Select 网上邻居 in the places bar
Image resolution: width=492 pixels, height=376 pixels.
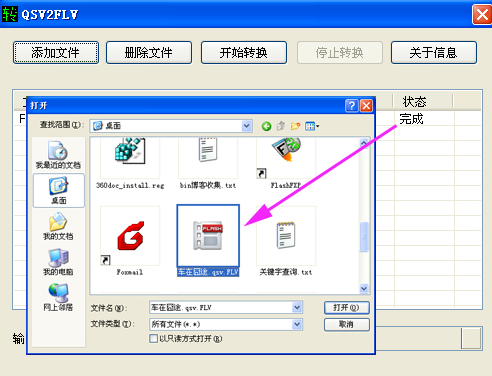58,298
